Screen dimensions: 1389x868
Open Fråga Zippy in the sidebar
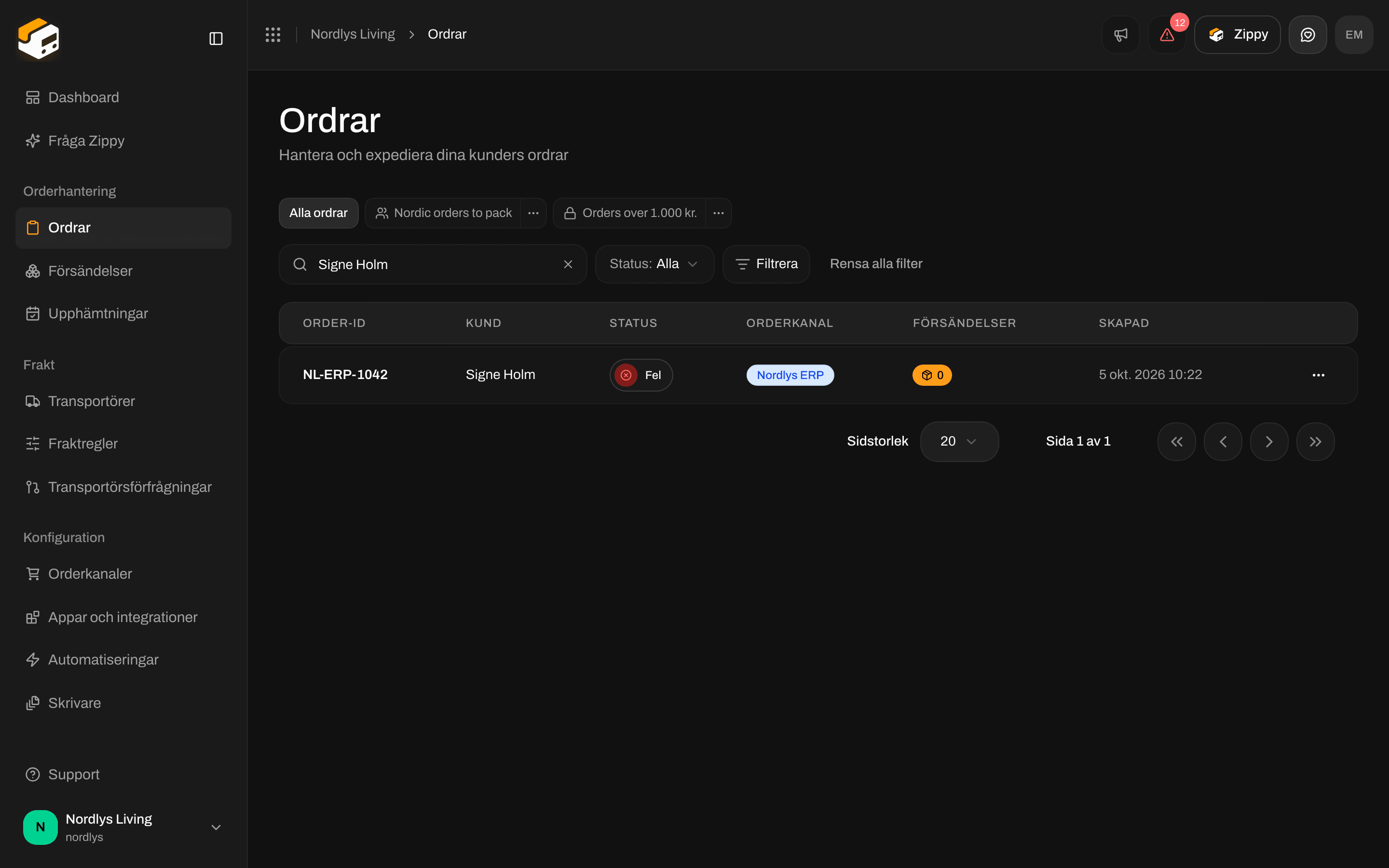click(123, 141)
